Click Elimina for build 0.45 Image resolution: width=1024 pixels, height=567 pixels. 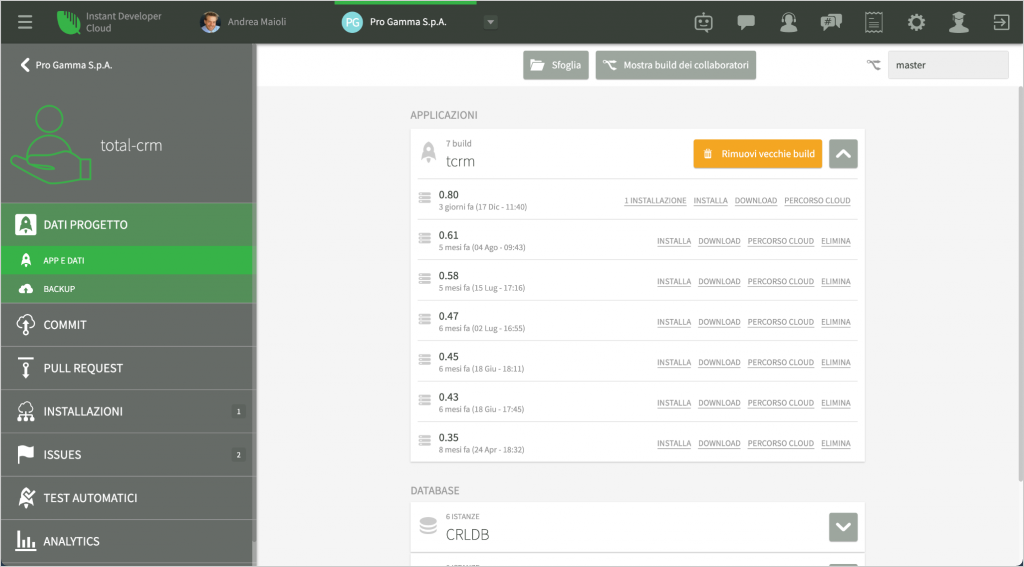click(835, 363)
